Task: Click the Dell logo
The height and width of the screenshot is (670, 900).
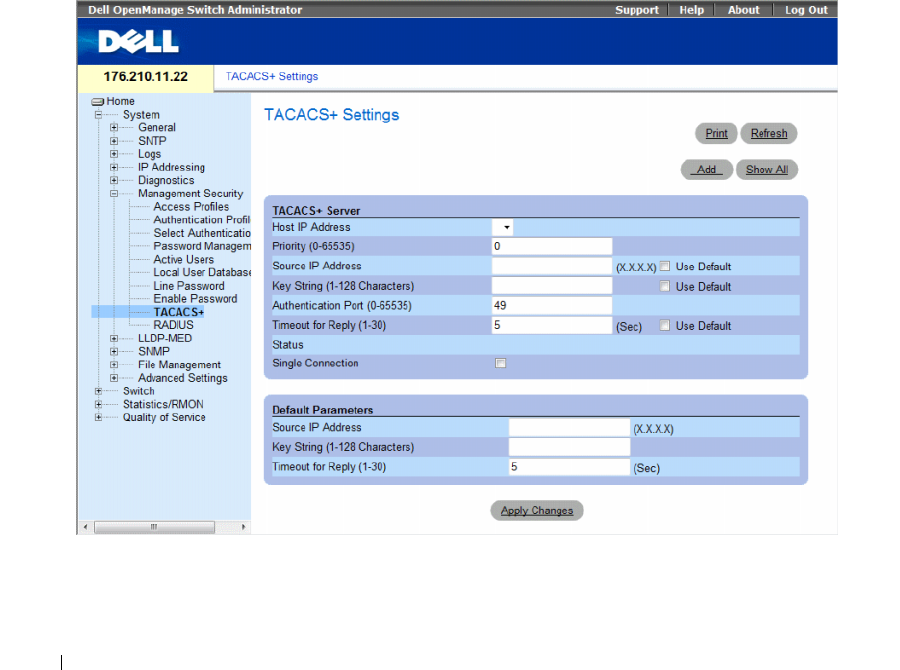Action: pos(138,41)
